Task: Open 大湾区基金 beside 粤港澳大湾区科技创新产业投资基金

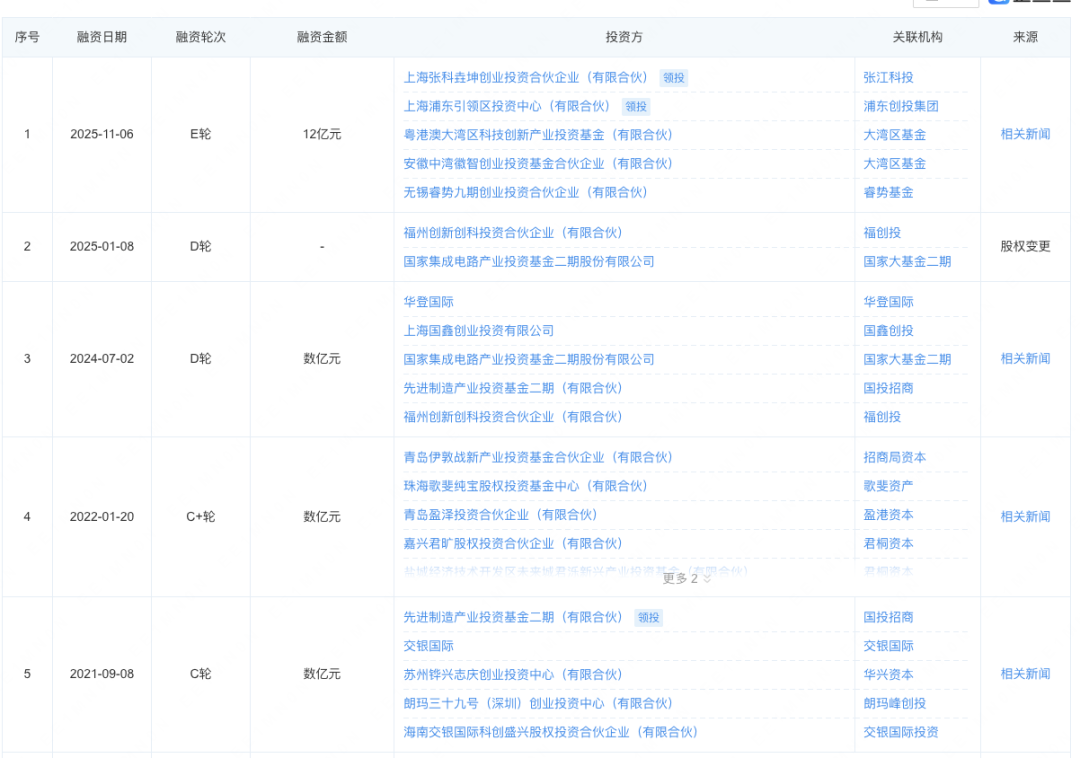Action: 895,135
